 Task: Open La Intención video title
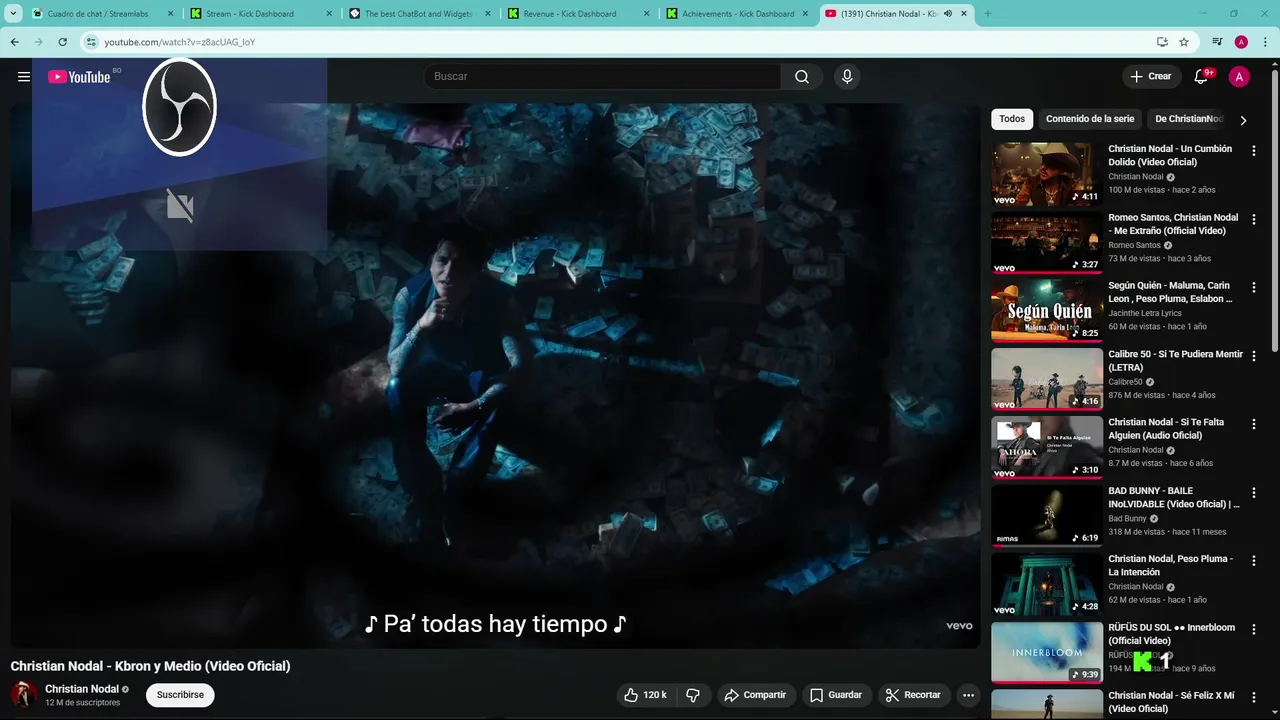(x=1171, y=566)
